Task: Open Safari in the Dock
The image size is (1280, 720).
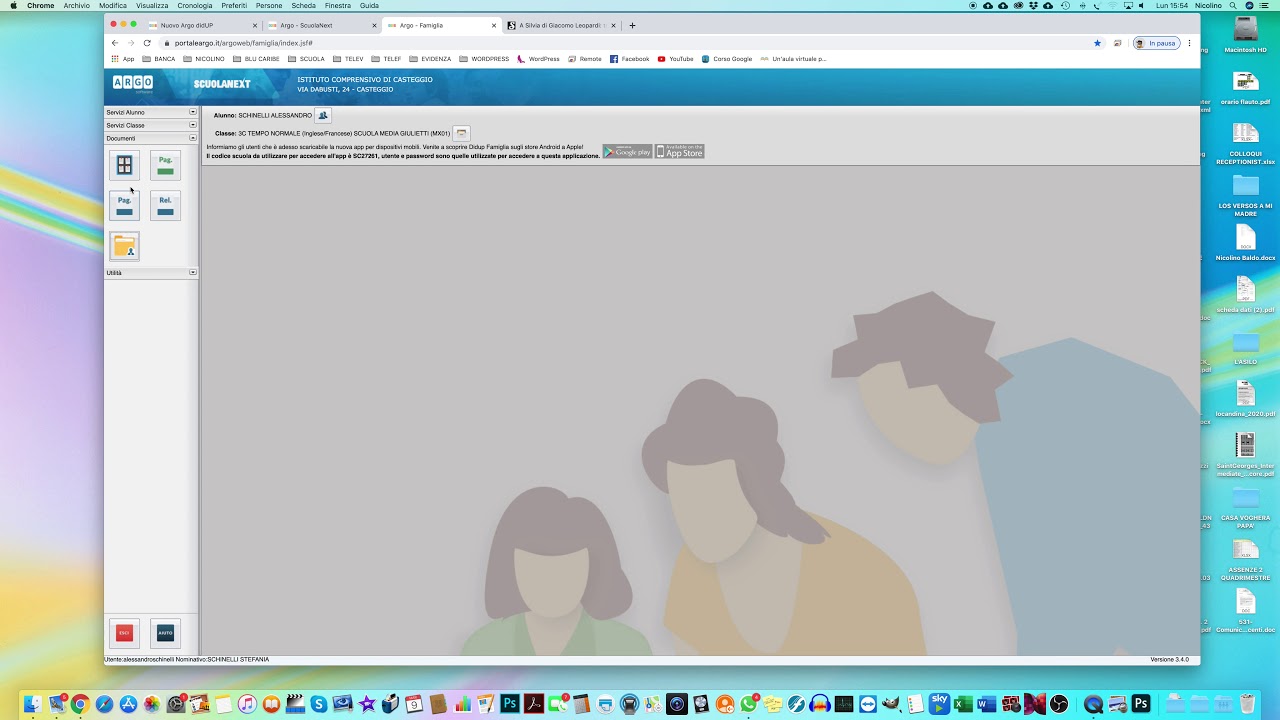Action: 104,704
